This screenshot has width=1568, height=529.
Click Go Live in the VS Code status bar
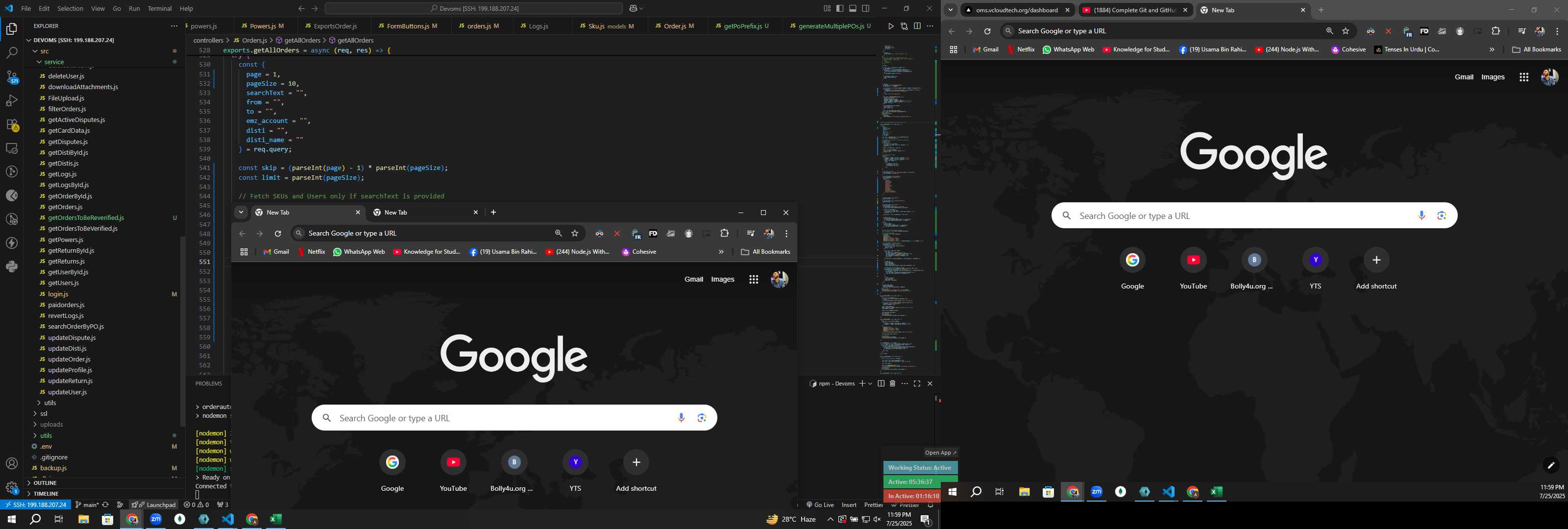820,505
